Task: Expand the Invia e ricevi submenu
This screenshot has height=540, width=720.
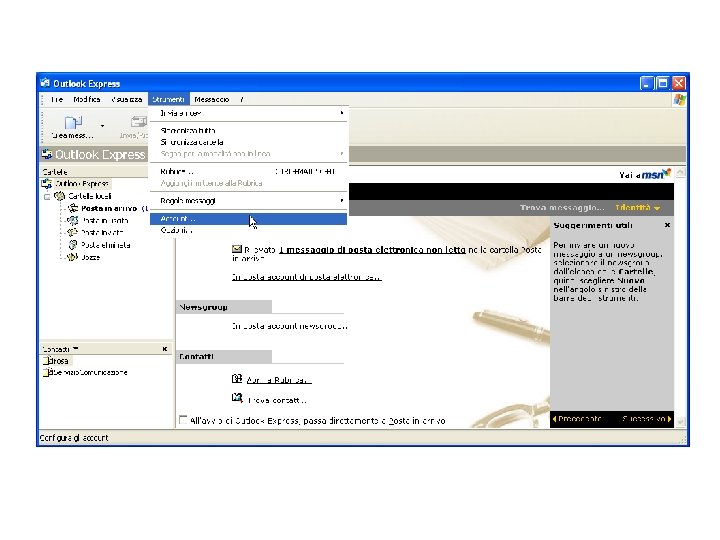Action: tap(248, 113)
